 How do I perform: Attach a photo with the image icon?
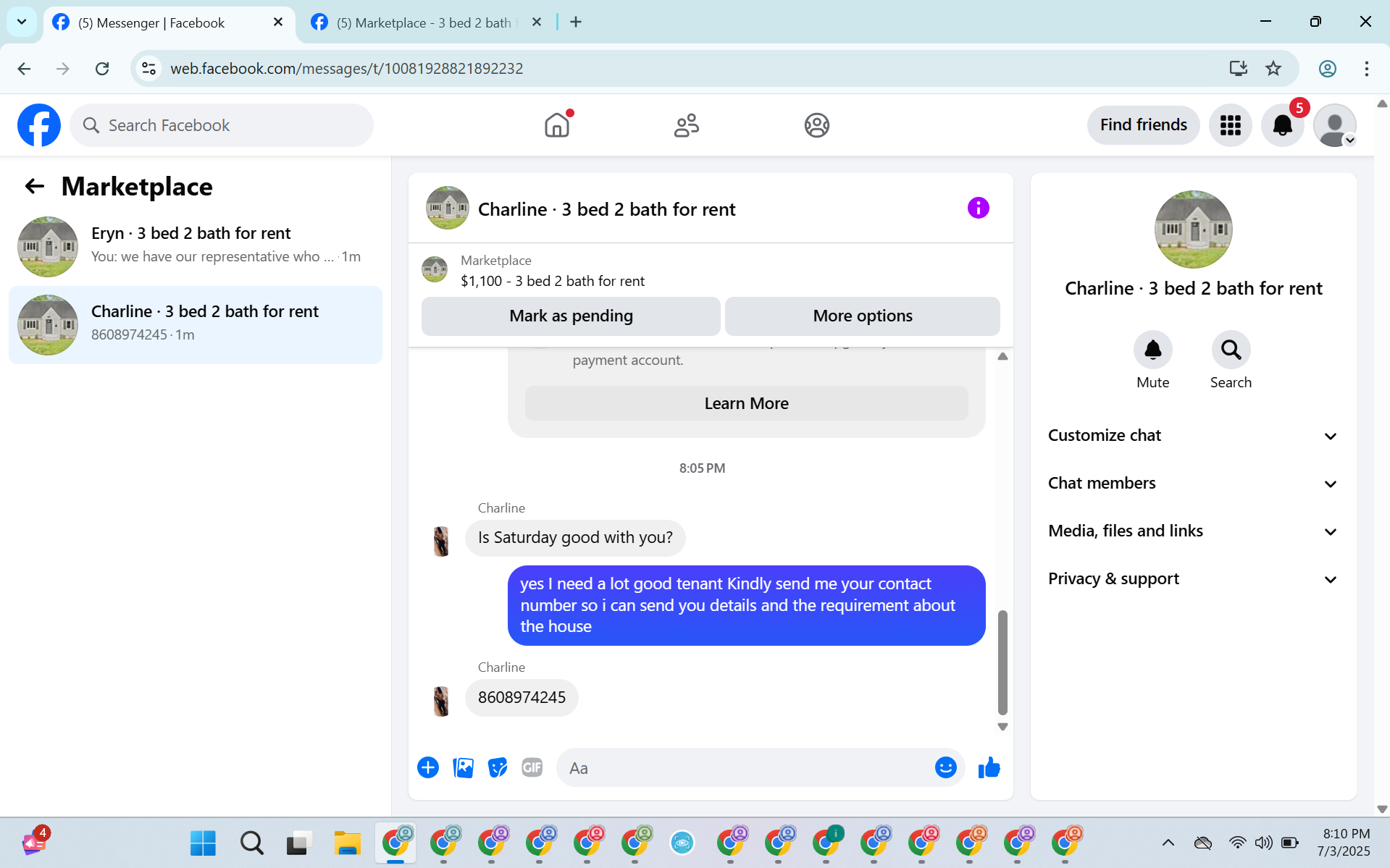pyautogui.click(x=463, y=767)
